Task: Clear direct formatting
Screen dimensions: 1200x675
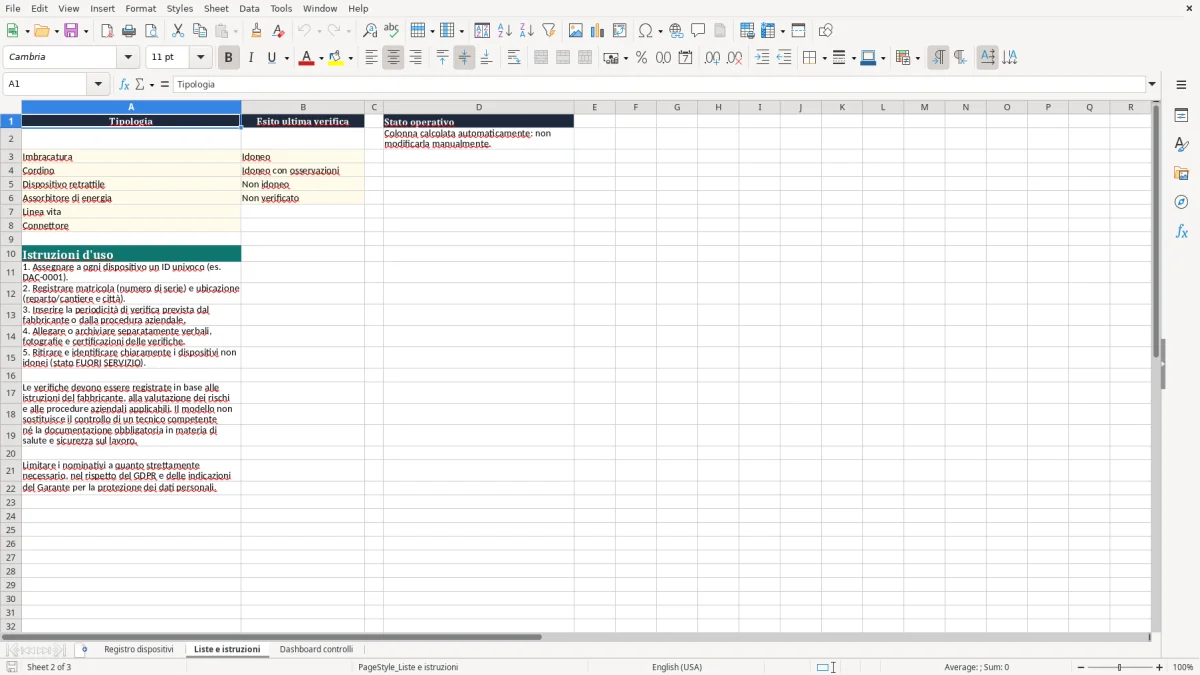Action: [x=279, y=31]
